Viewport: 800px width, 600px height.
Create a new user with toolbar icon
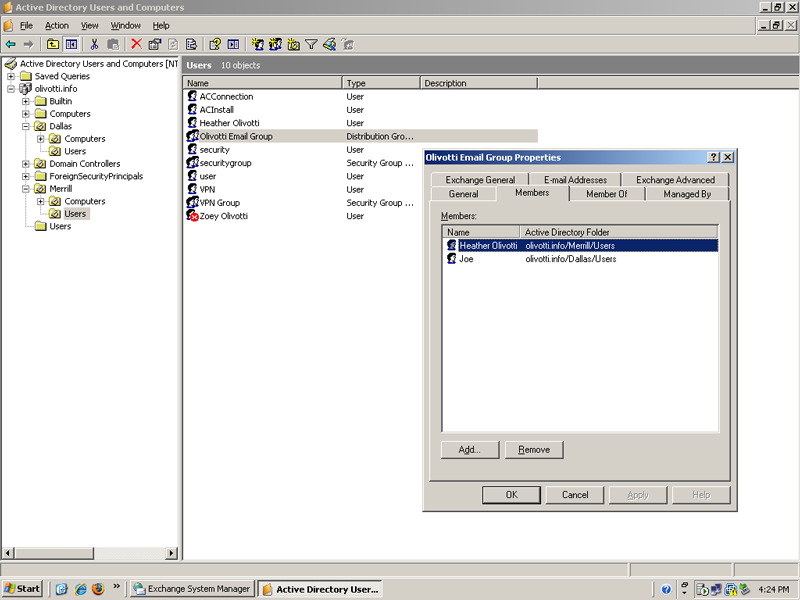pyautogui.click(x=258, y=44)
